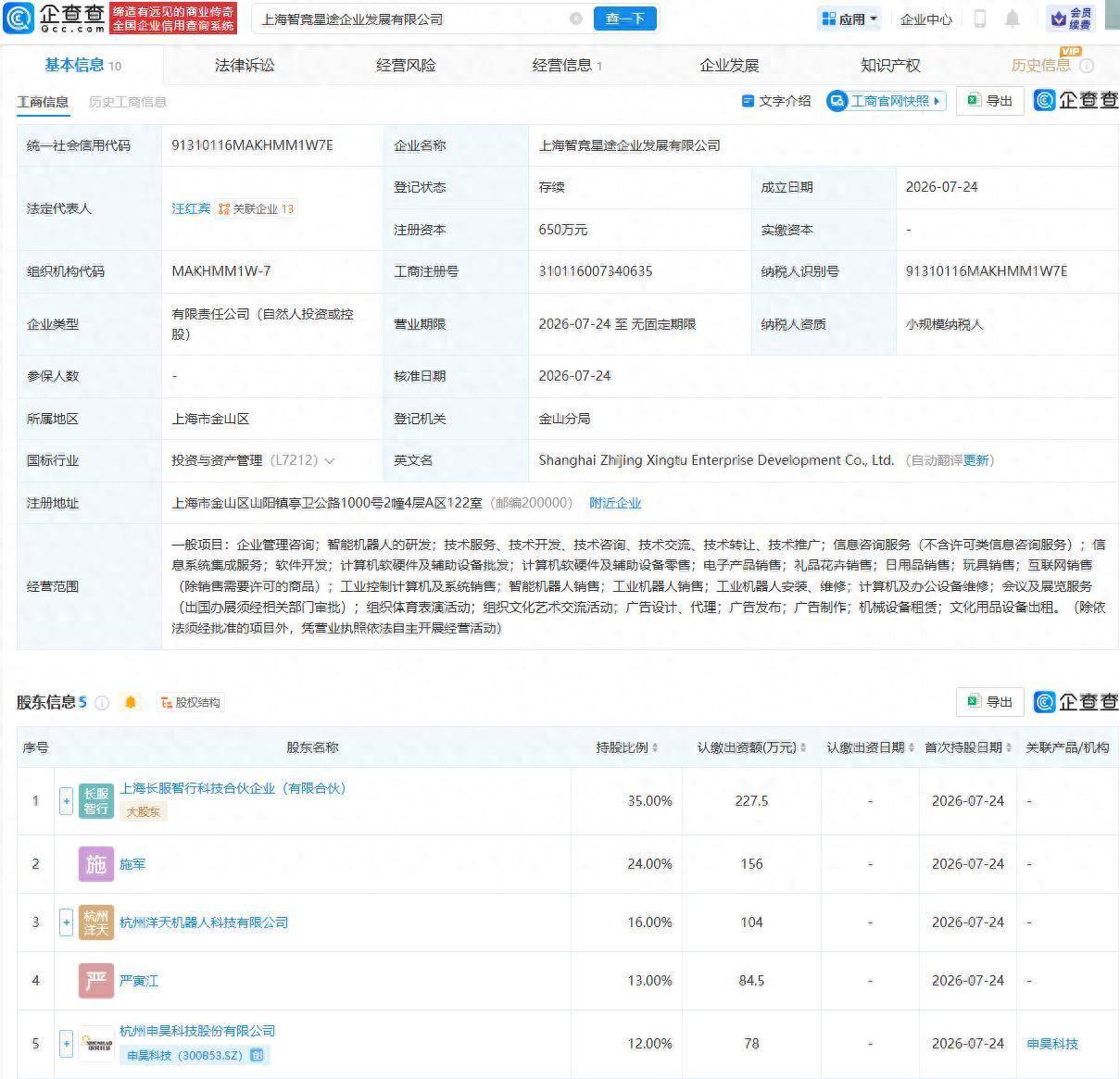1120x1079 pixels.
Task: Click the Shenhao company logo thumbnail
Action: (96, 1044)
